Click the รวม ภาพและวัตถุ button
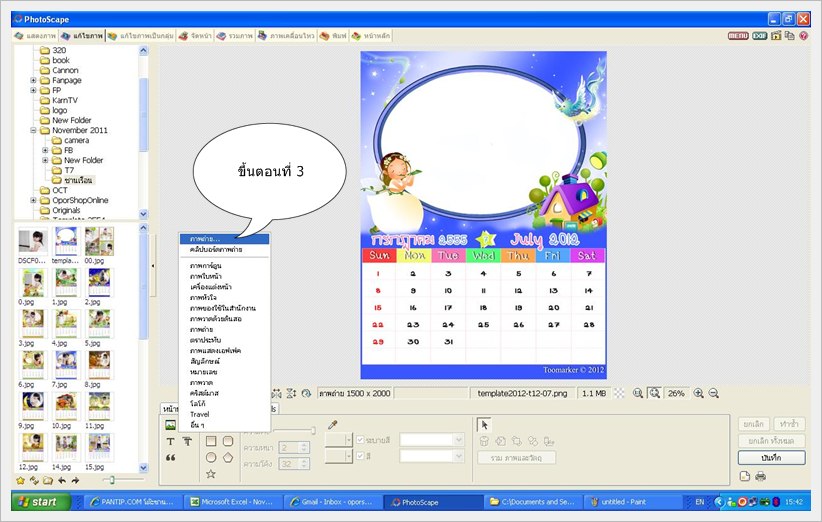Screen dimensions: 822x522 click(516, 458)
